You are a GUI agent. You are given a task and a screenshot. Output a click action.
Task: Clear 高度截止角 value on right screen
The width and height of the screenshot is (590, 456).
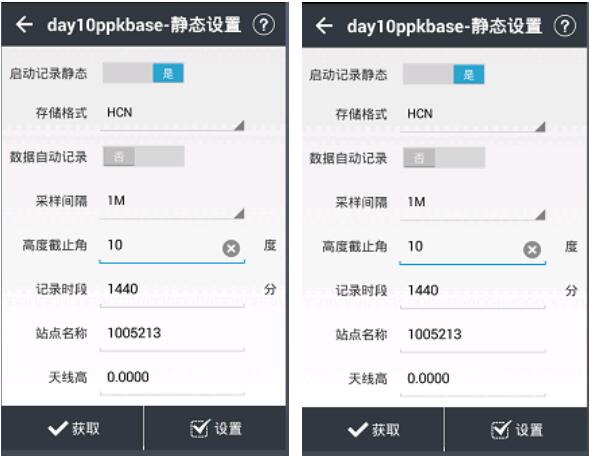(x=532, y=249)
